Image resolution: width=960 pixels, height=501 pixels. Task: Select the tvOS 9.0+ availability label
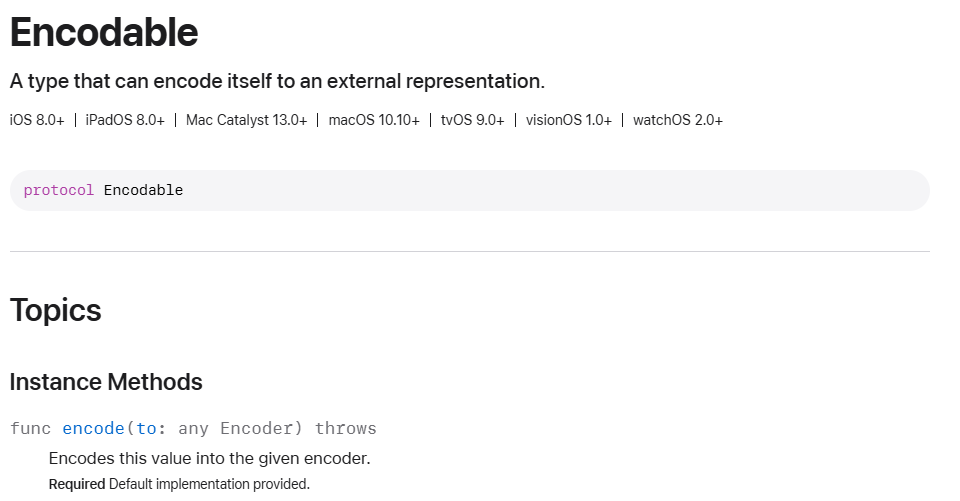point(473,120)
